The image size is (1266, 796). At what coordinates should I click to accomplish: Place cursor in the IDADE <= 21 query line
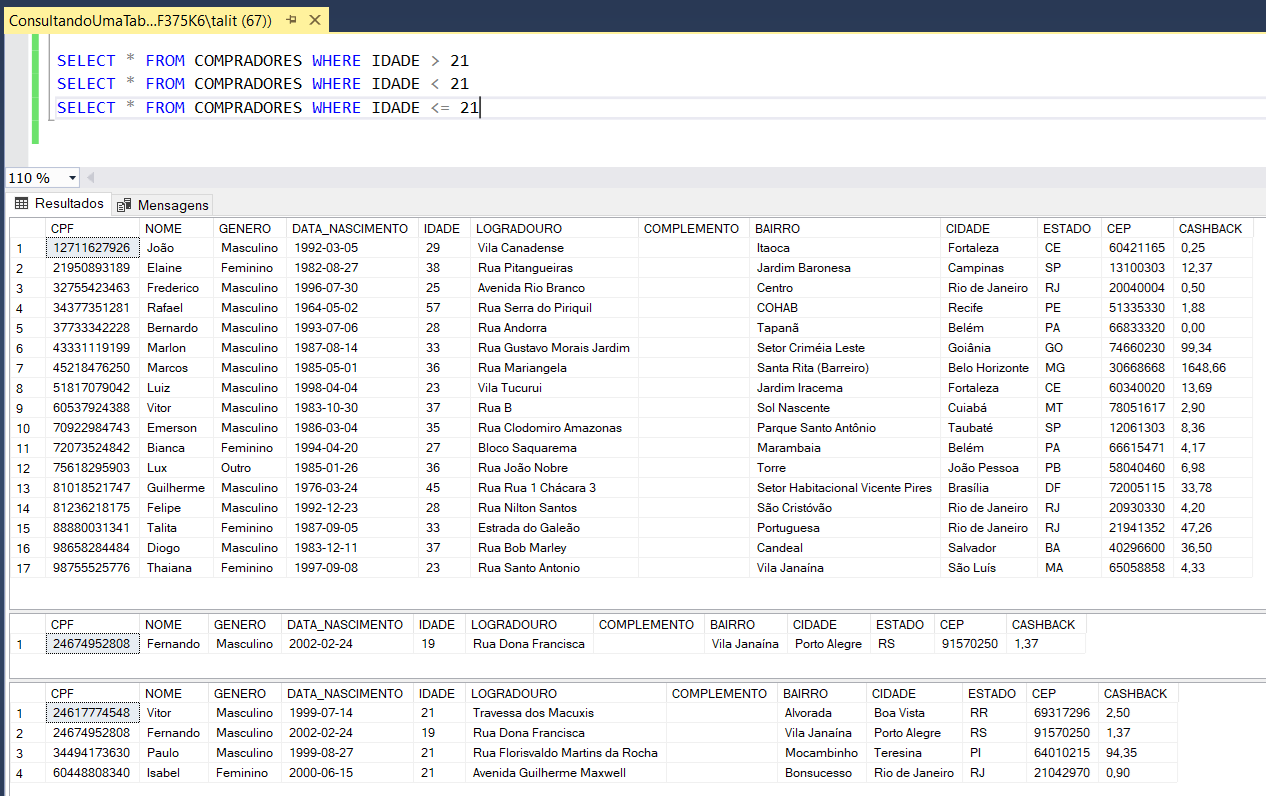coord(268,108)
